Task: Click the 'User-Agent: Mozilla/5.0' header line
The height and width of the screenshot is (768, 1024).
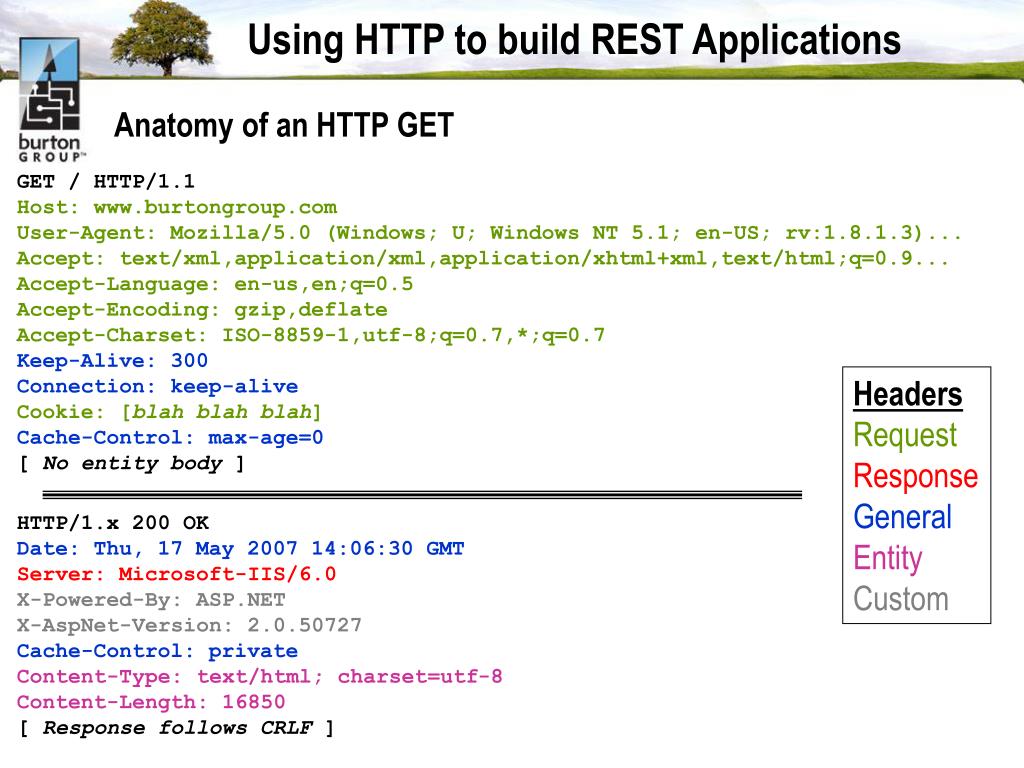Action: tap(488, 232)
